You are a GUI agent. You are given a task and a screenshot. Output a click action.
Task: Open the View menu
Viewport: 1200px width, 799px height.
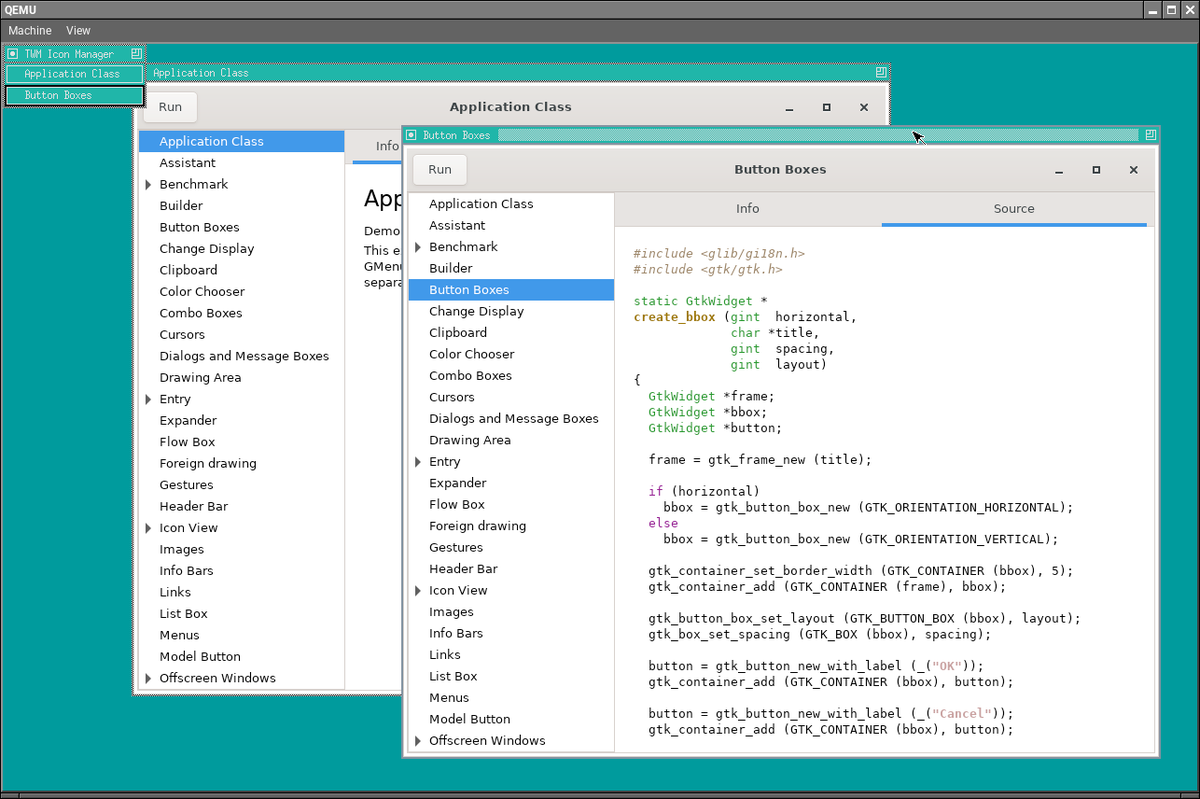77,30
